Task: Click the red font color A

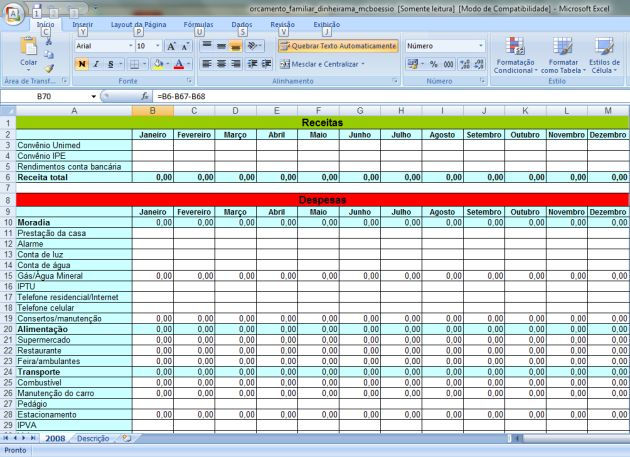Action: click(179, 64)
